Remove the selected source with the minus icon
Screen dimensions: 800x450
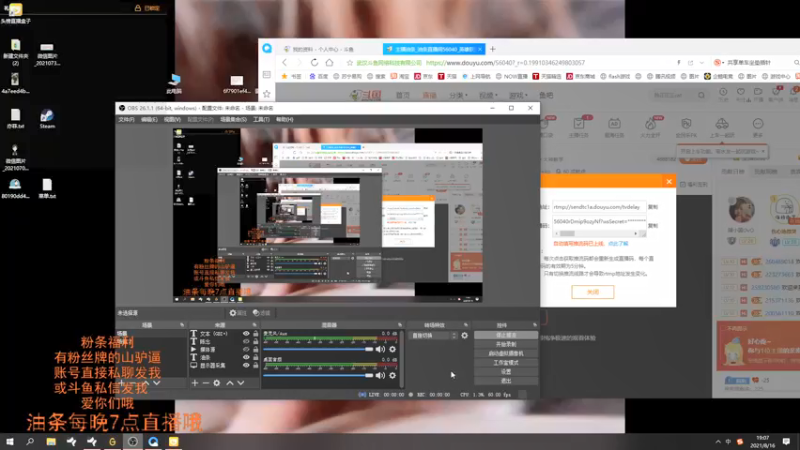(x=206, y=383)
